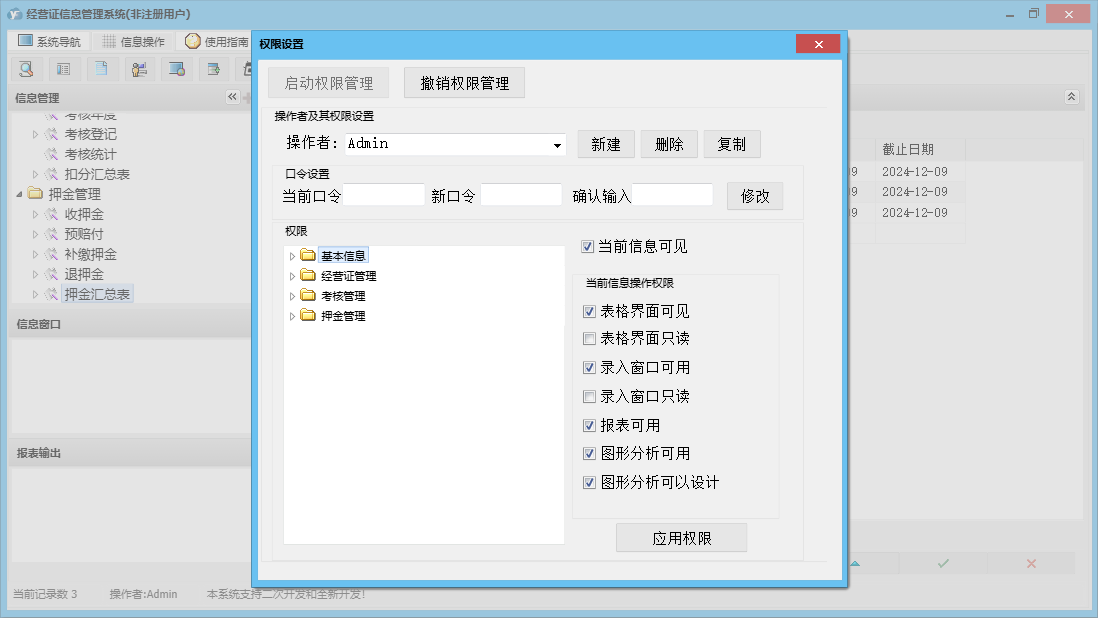This screenshot has width=1098, height=618.
Task: Click the red X cancel icon in main window
Action: coord(1031,563)
